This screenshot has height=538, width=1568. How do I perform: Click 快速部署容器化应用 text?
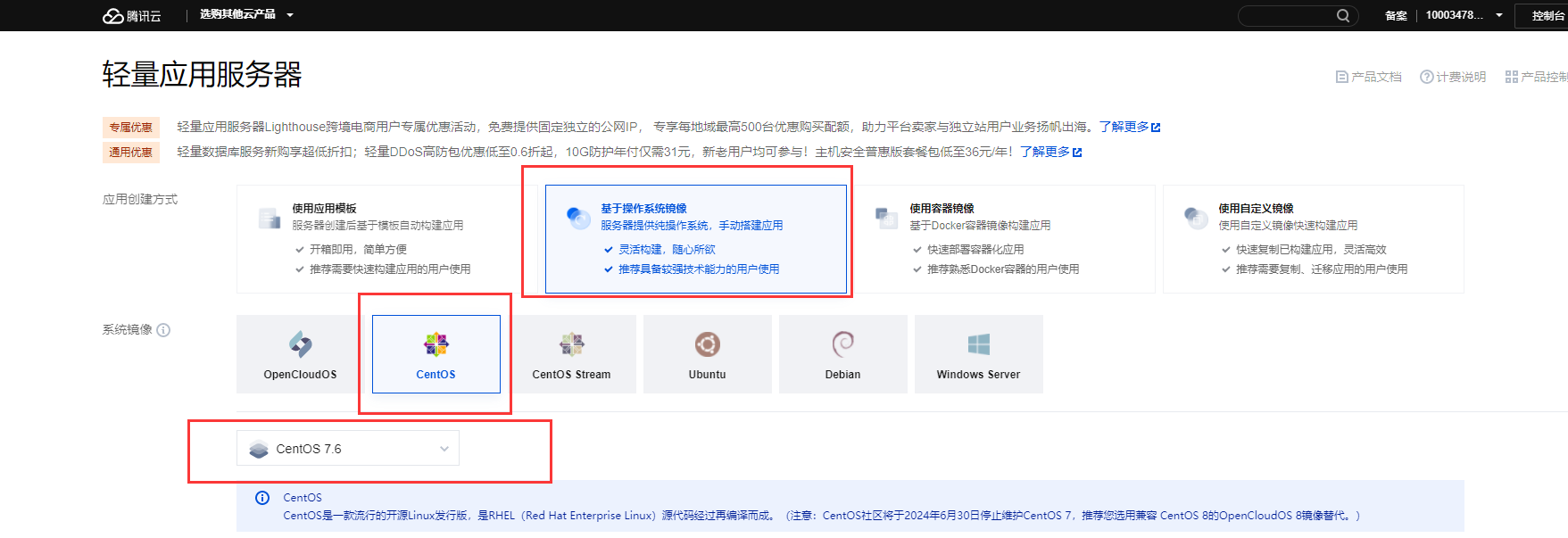(975, 250)
